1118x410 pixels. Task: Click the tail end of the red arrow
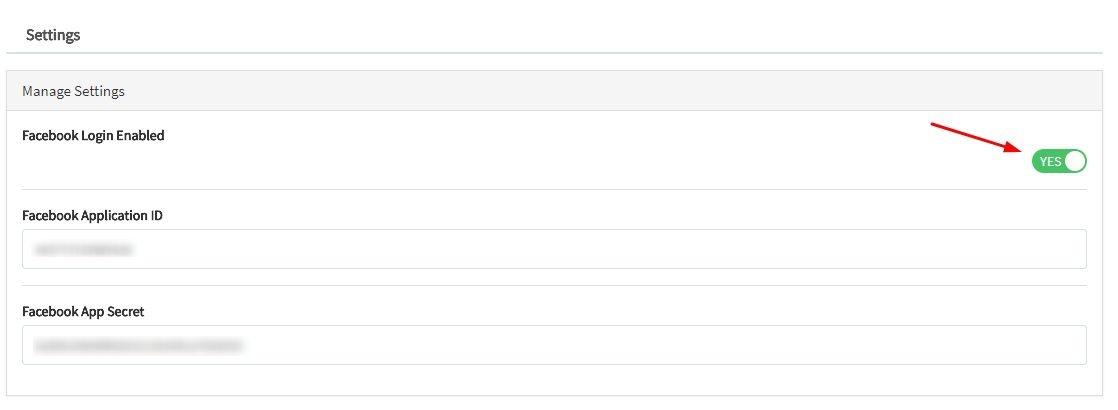coord(933,124)
